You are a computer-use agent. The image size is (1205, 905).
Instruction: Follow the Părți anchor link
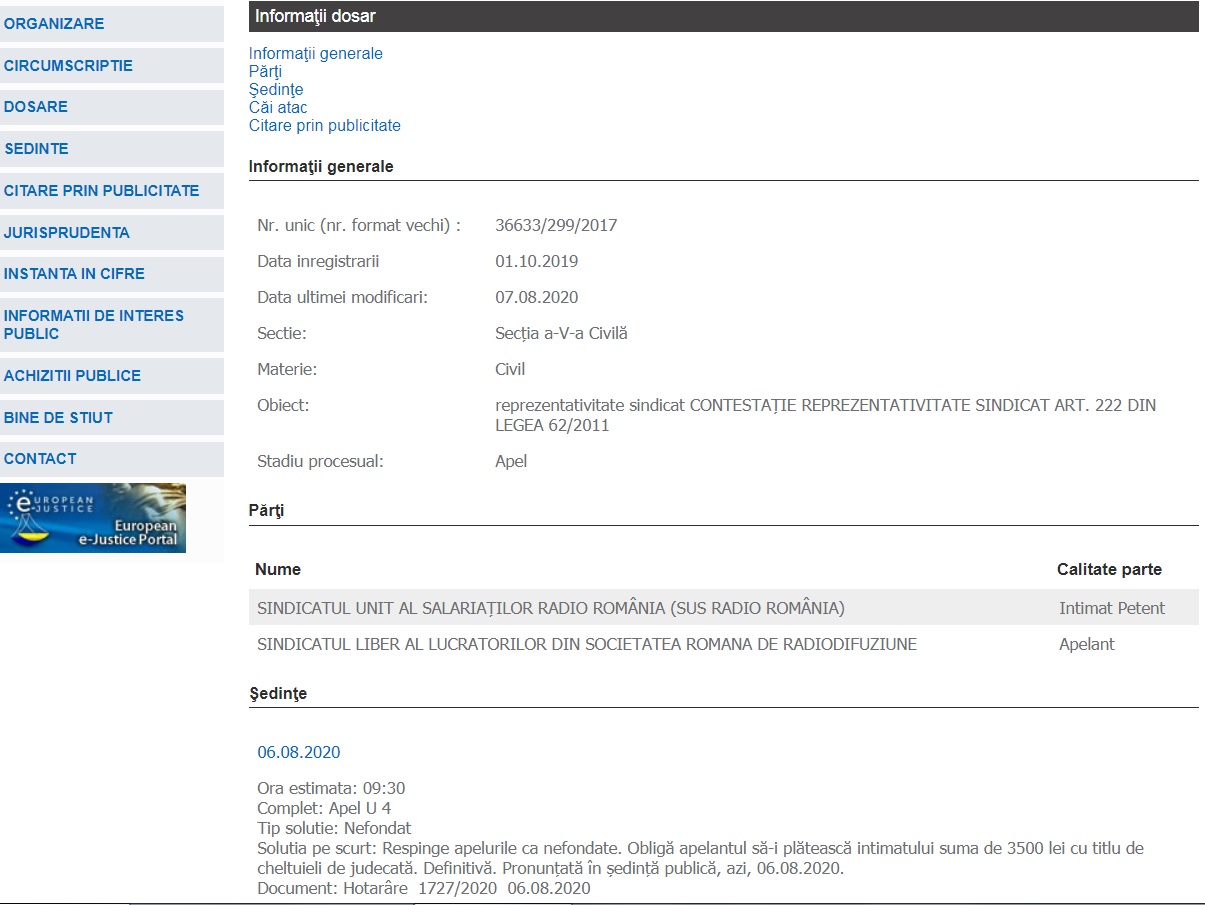[x=265, y=72]
